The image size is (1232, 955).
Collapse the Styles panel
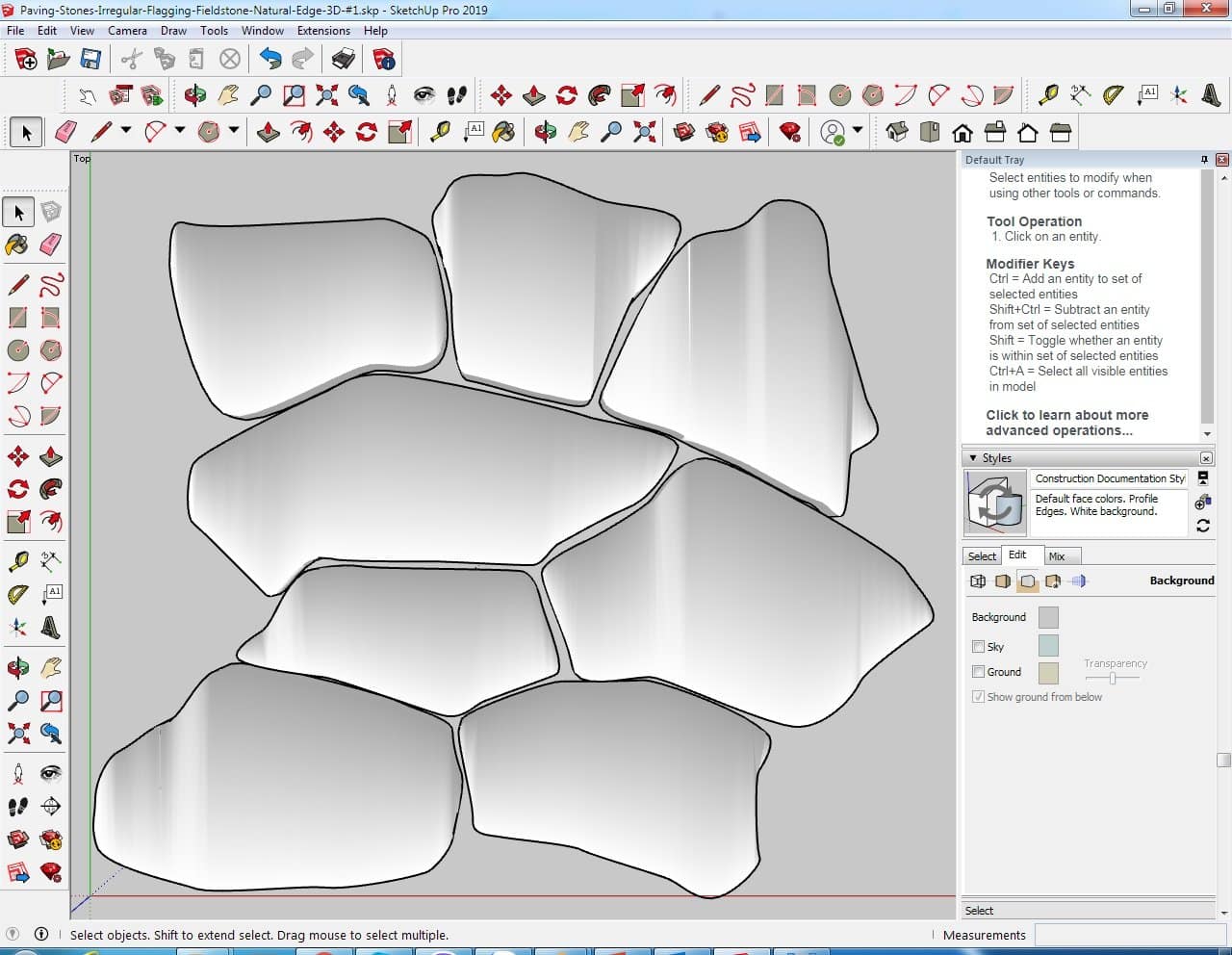(x=973, y=458)
